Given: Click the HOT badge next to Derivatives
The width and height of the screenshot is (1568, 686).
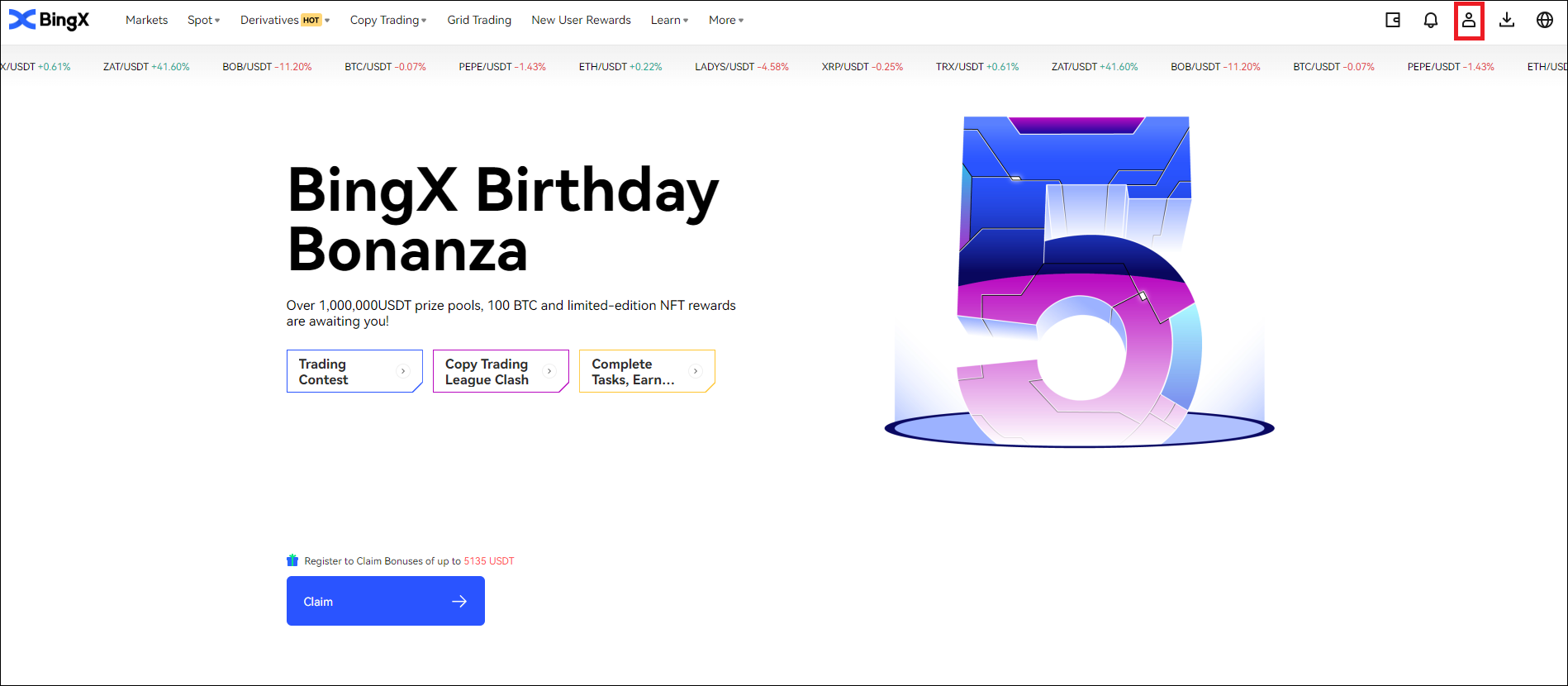Looking at the screenshot, I should pyautogui.click(x=311, y=20).
